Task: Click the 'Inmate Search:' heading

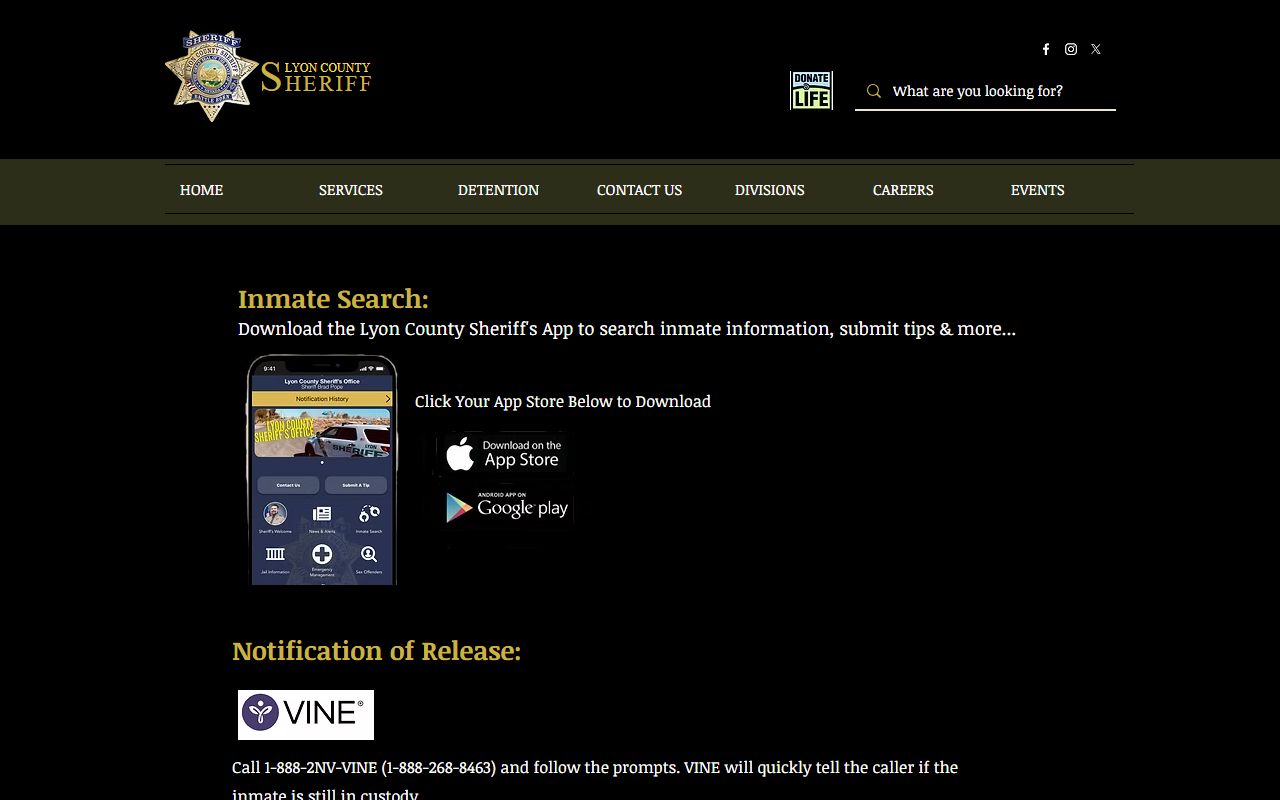Action: (x=333, y=299)
